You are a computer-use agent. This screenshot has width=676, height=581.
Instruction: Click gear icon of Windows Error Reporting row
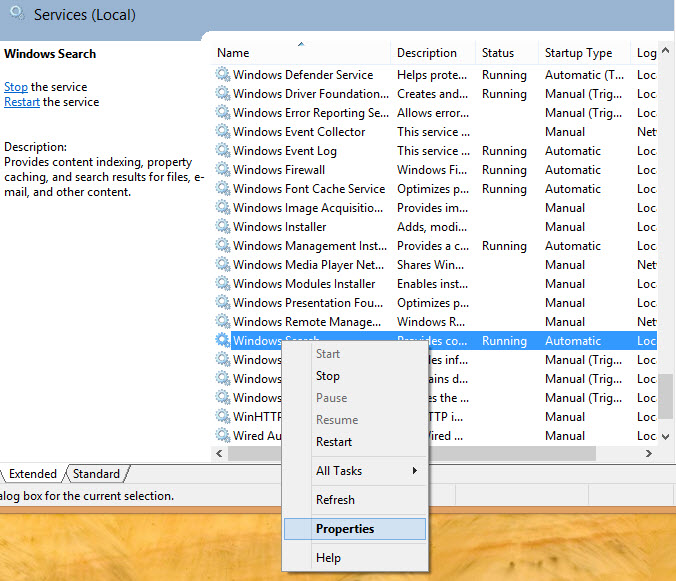point(223,112)
